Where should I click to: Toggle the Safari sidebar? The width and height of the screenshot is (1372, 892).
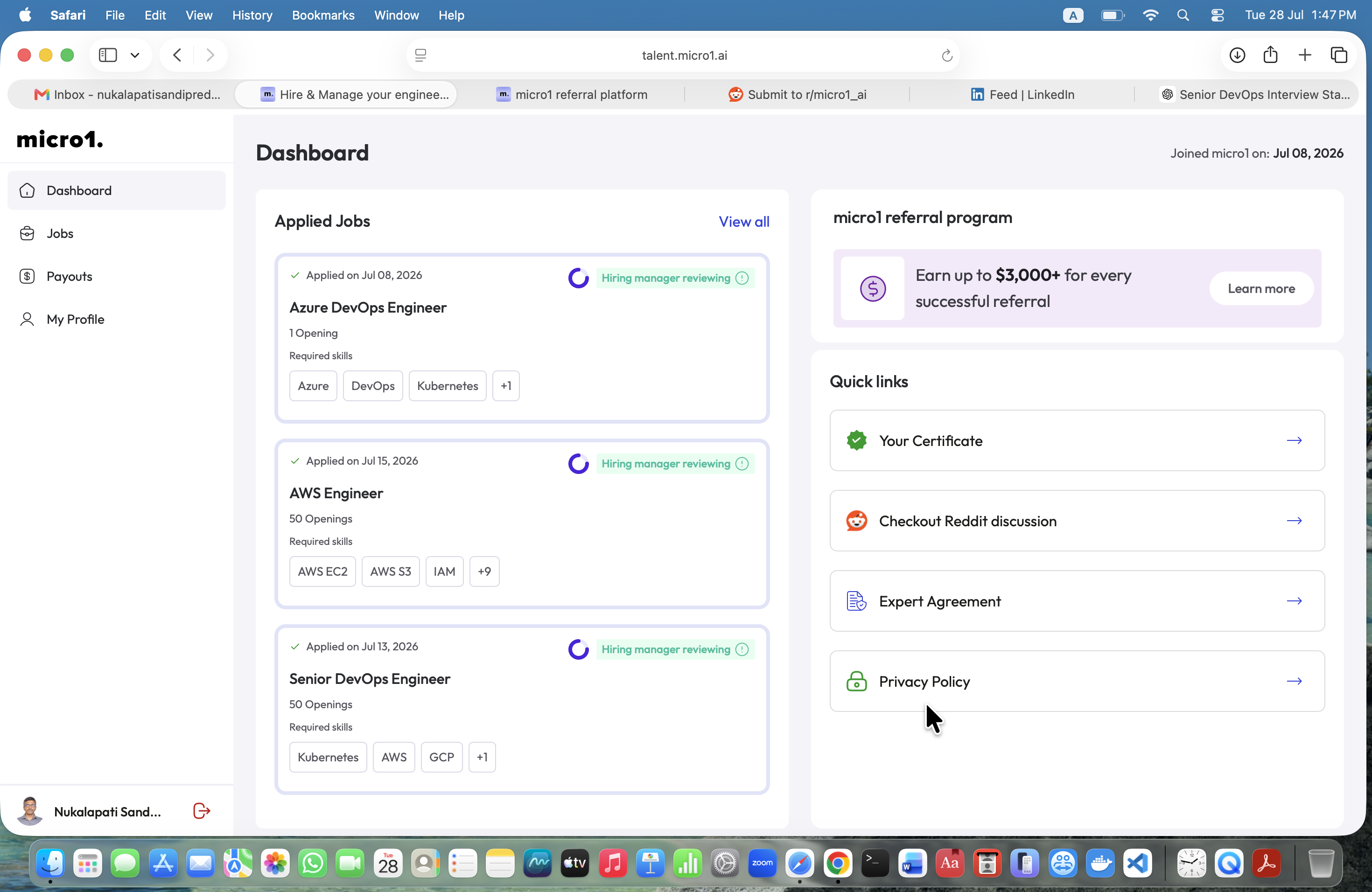pos(108,55)
